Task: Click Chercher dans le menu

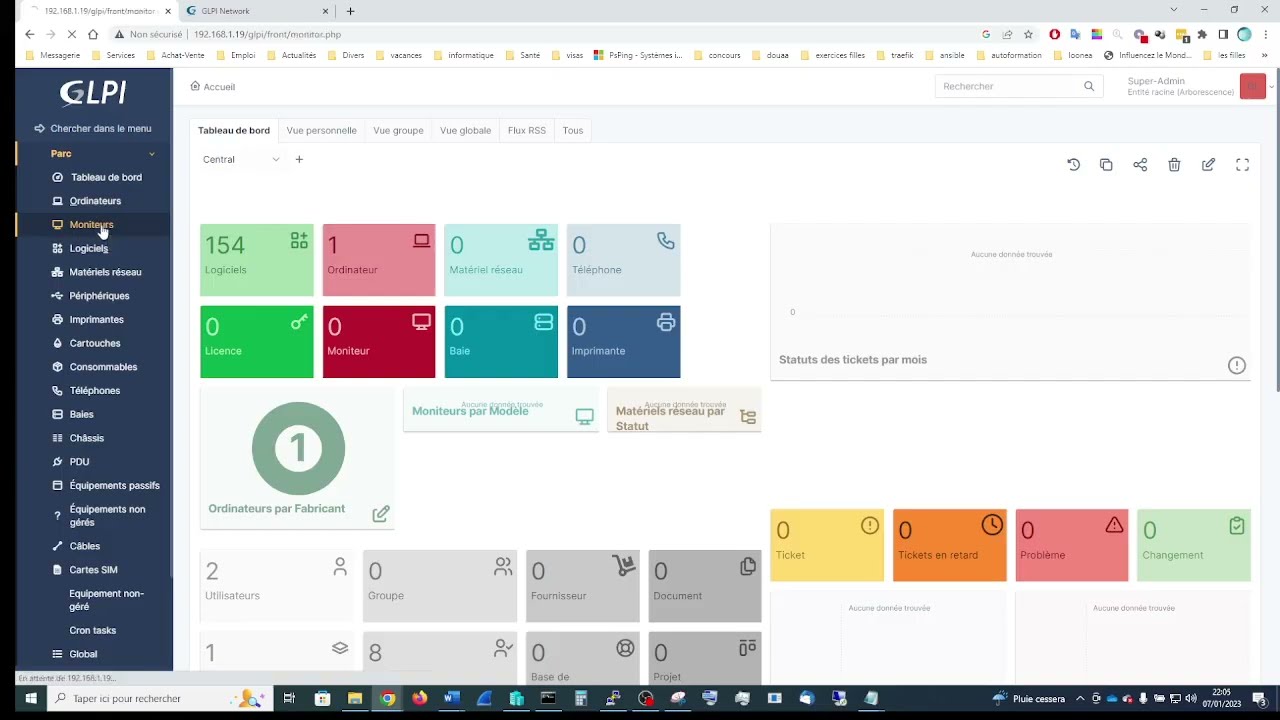Action: click(x=93, y=128)
